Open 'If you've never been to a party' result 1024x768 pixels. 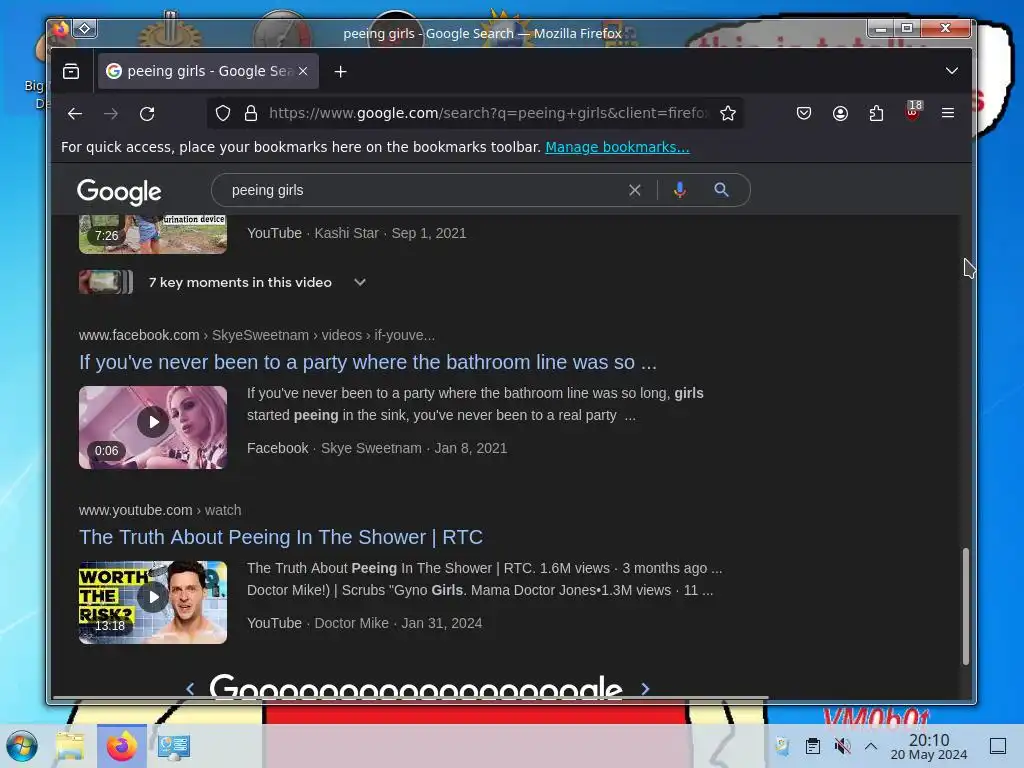click(x=368, y=362)
